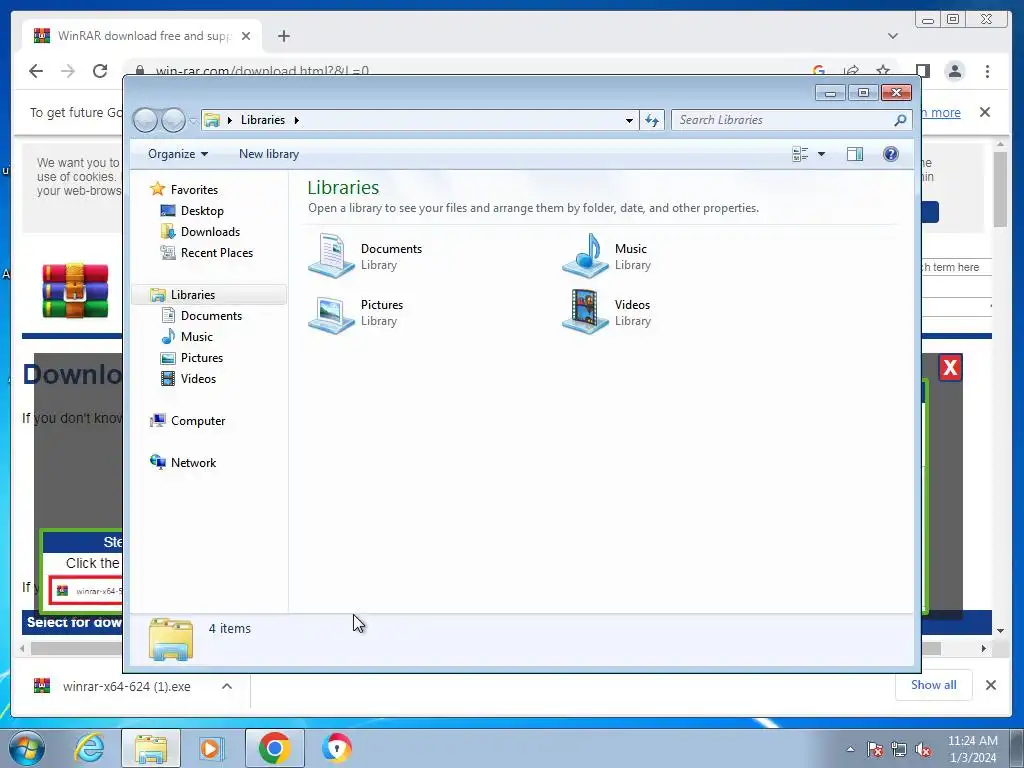Open Chrome three-dot menu
Viewport: 1024px width, 768px height.
pyautogui.click(x=987, y=71)
